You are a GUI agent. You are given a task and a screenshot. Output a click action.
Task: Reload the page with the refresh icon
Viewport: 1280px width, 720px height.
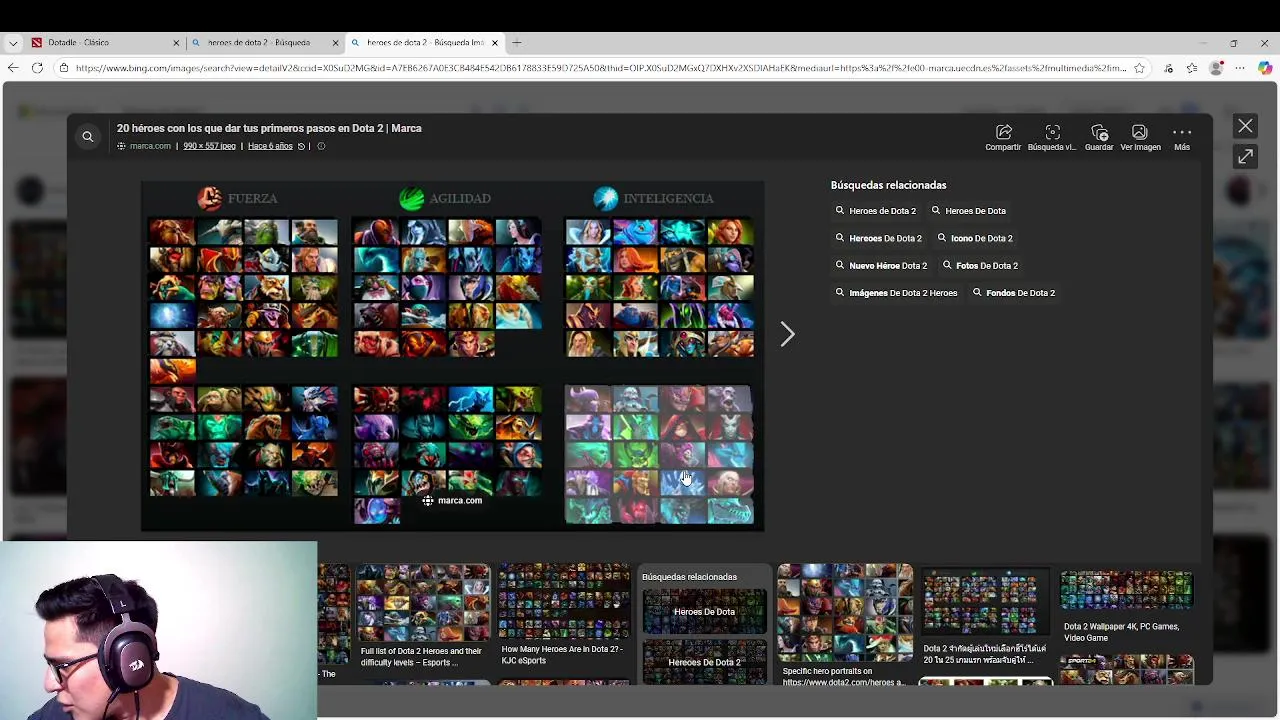point(37,68)
